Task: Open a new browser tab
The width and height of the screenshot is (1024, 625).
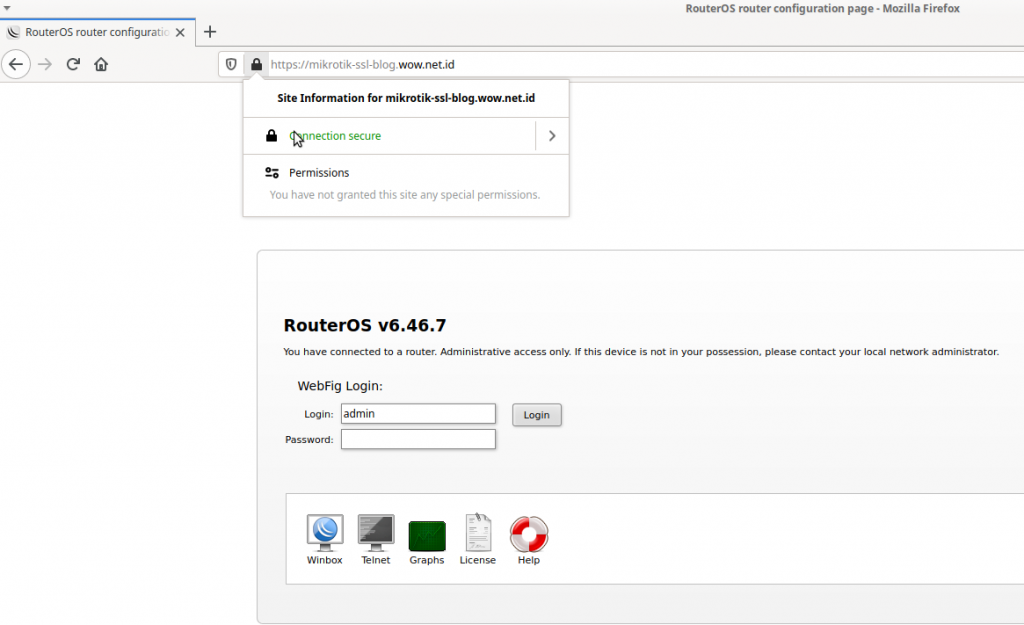Action: coord(210,32)
